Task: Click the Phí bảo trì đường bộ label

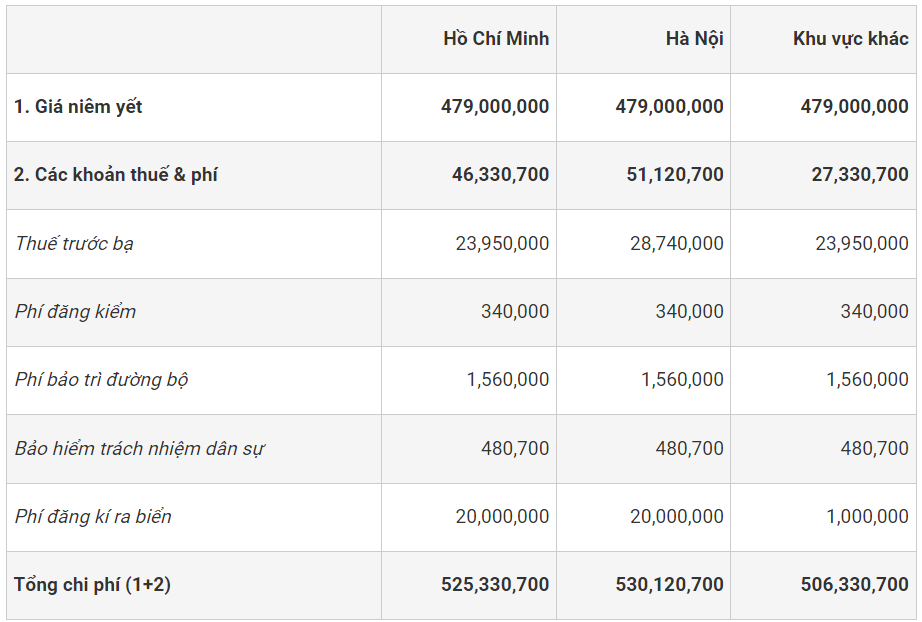Action: coord(101,380)
